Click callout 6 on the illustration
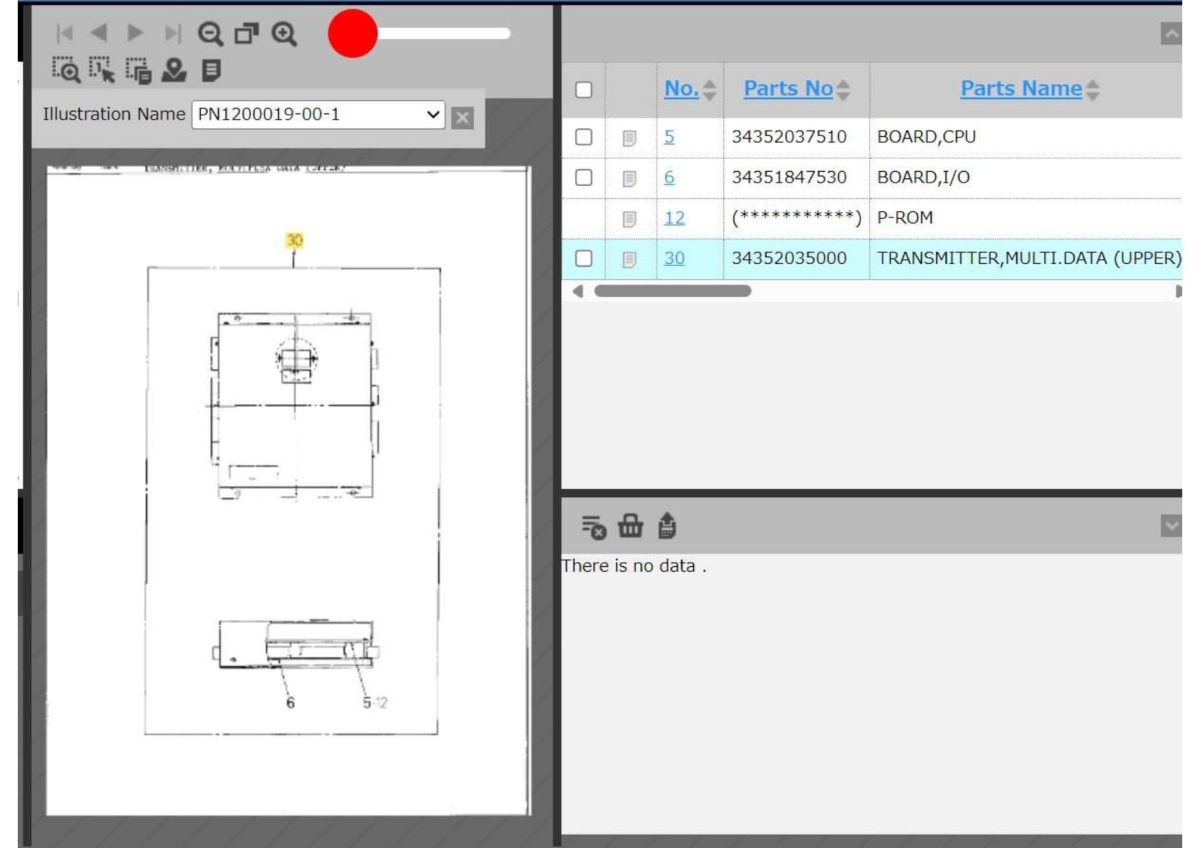The image size is (1200, 848). pyautogui.click(x=290, y=703)
